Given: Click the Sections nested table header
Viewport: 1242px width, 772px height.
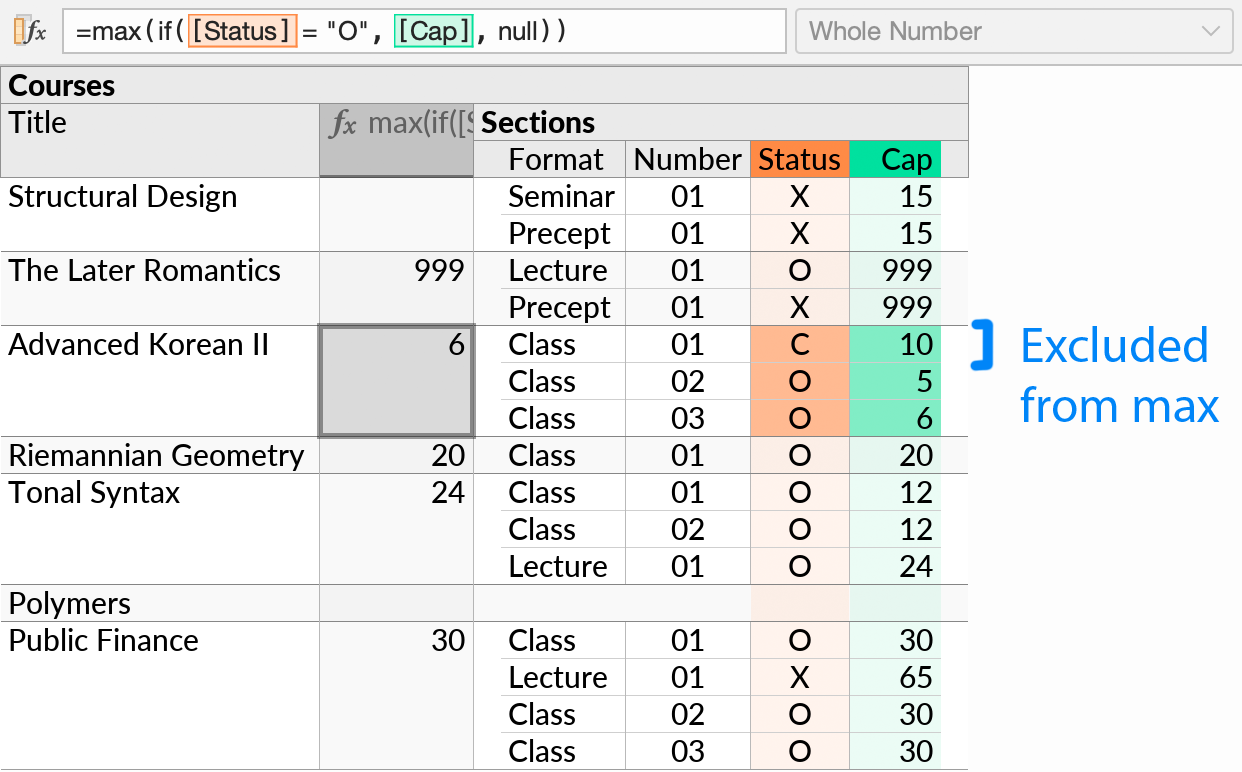Looking at the screenshot, I should click(538, 122).
